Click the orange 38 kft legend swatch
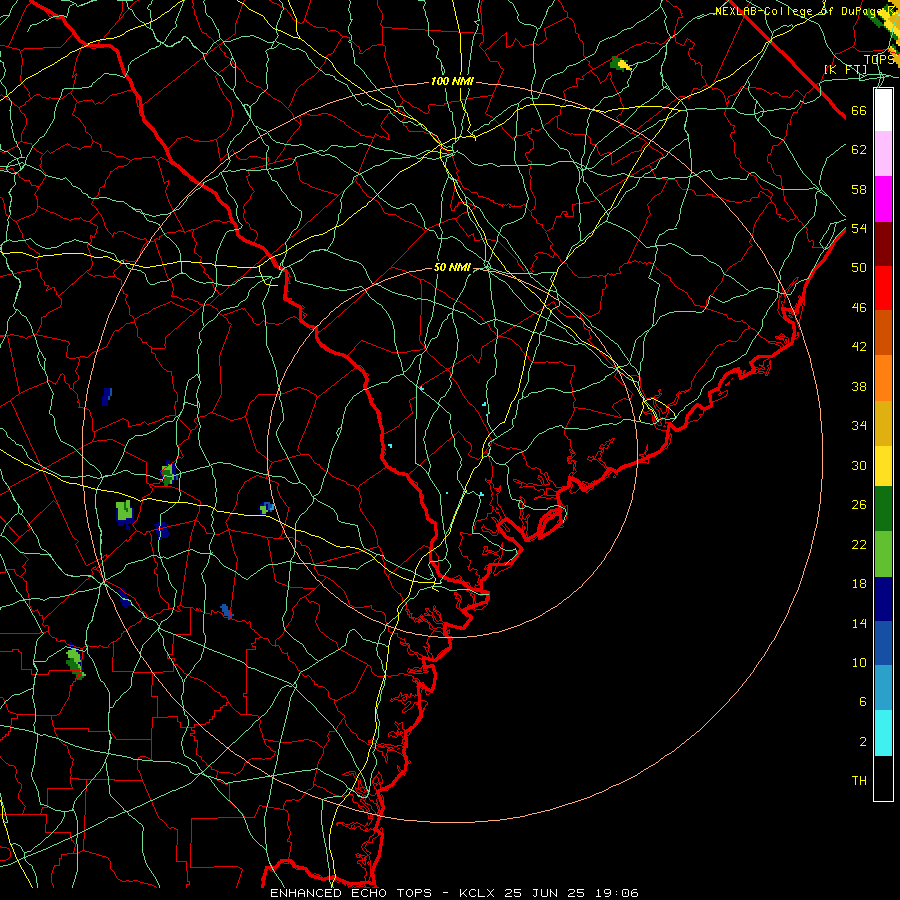This screenshot has height=900, width=900. click(x=883, y=378)
